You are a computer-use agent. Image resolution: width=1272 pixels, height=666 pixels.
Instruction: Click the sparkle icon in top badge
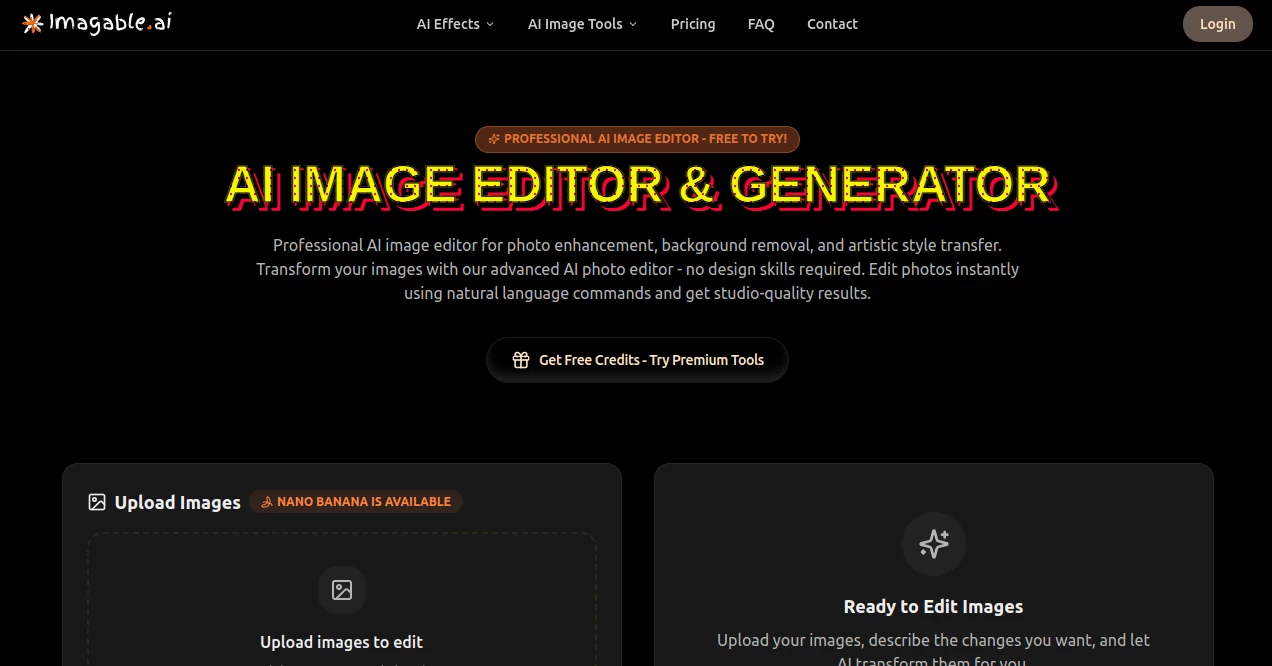pos(493,139)
